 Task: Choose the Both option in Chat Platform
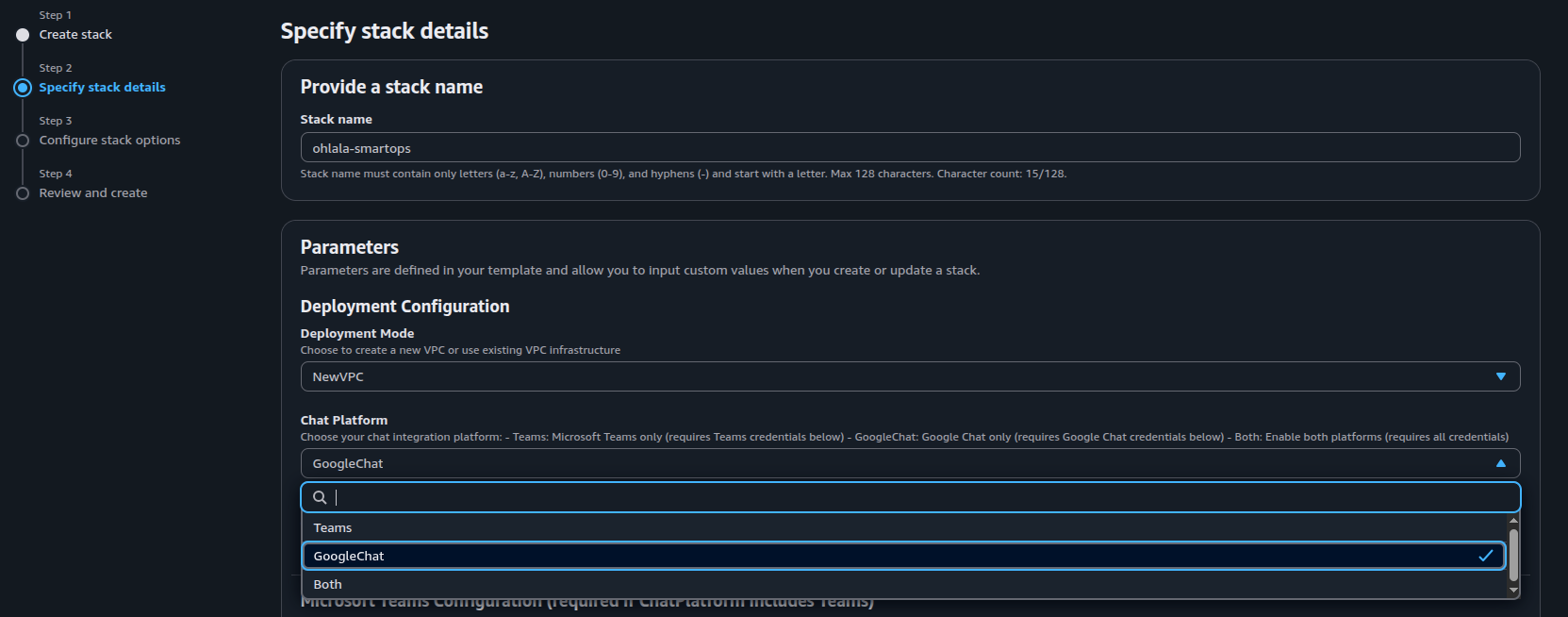click(328, 584)
